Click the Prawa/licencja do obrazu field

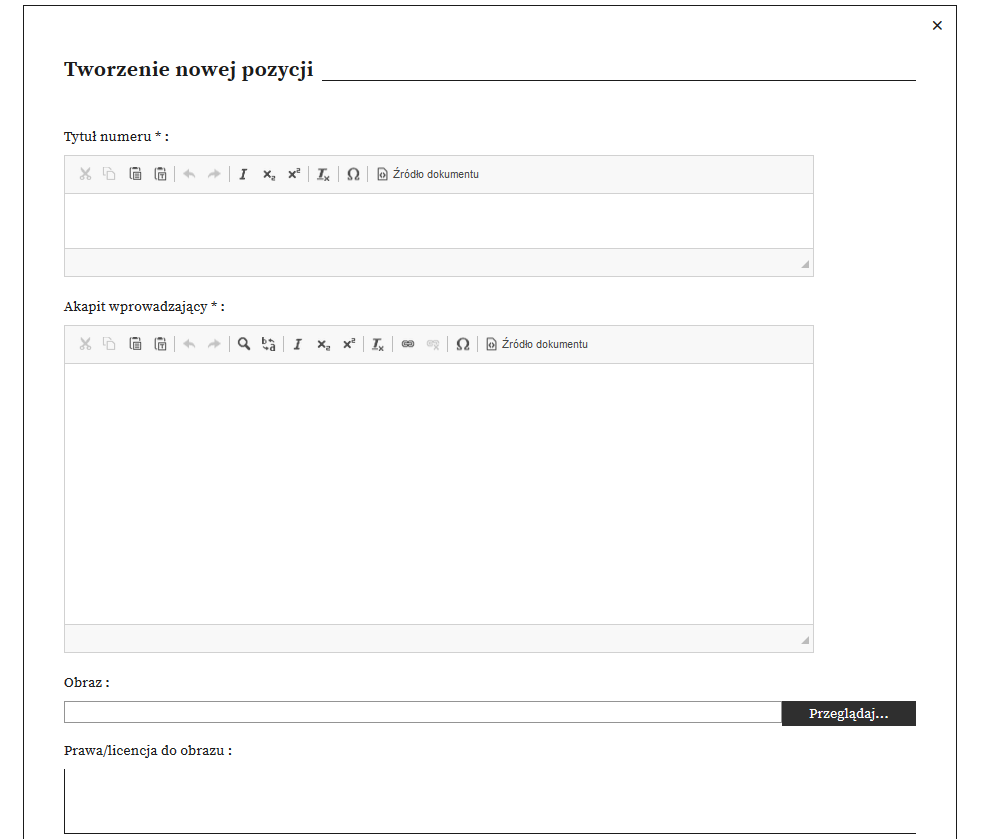489,801
